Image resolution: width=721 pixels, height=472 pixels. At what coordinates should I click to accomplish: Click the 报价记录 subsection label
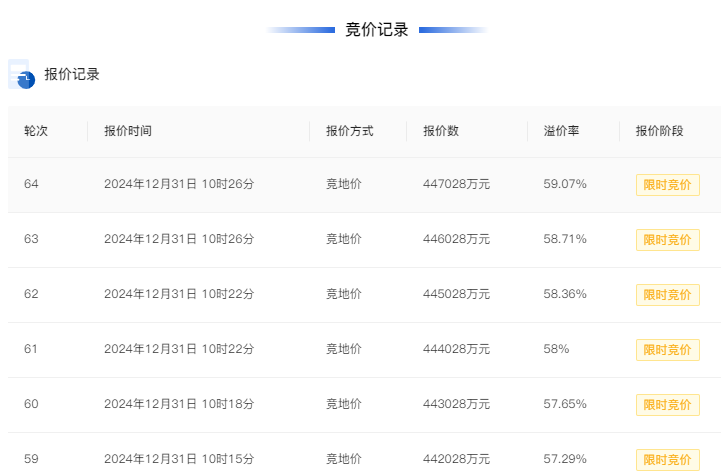[72, 74]
